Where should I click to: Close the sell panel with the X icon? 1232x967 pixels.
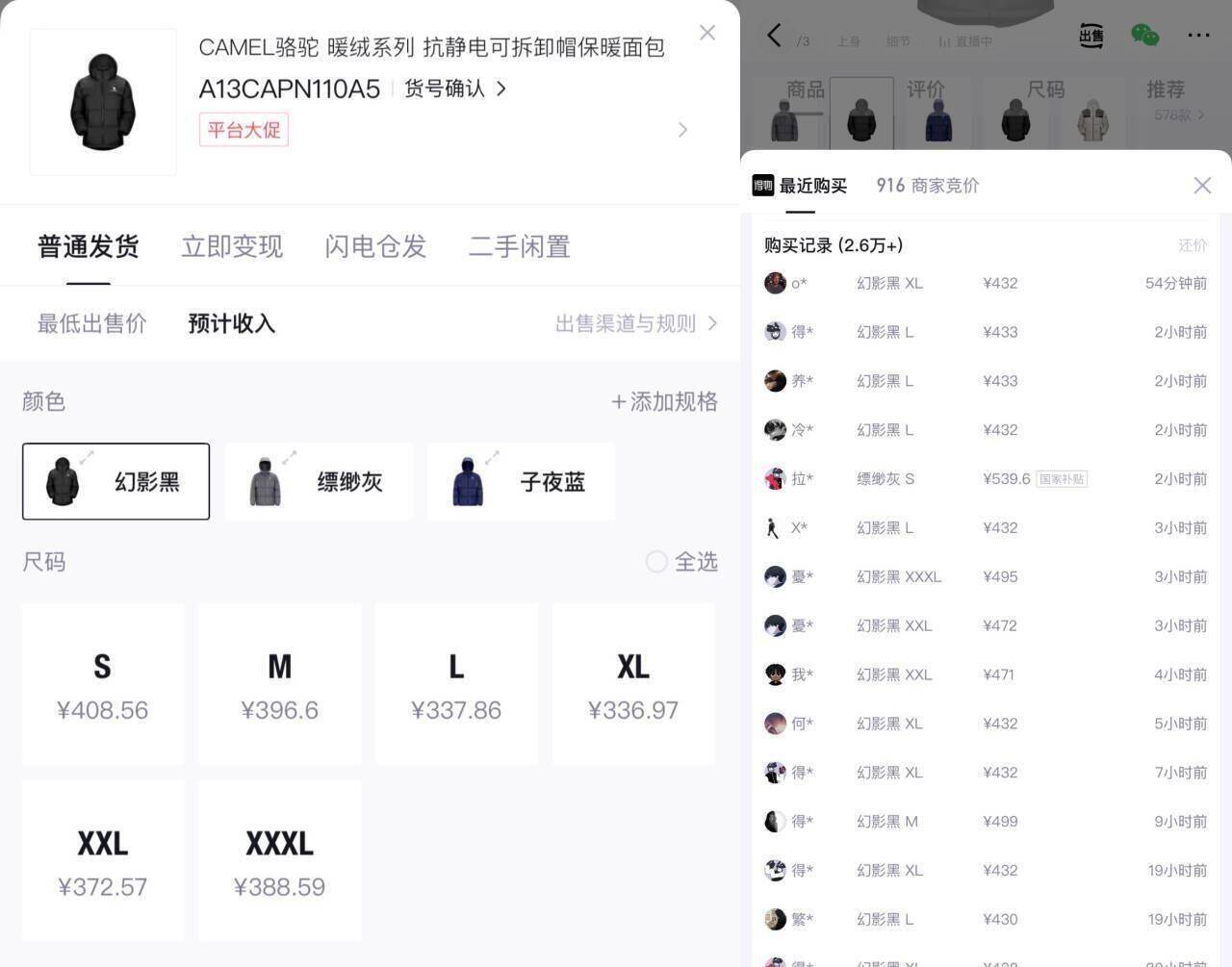707,33
